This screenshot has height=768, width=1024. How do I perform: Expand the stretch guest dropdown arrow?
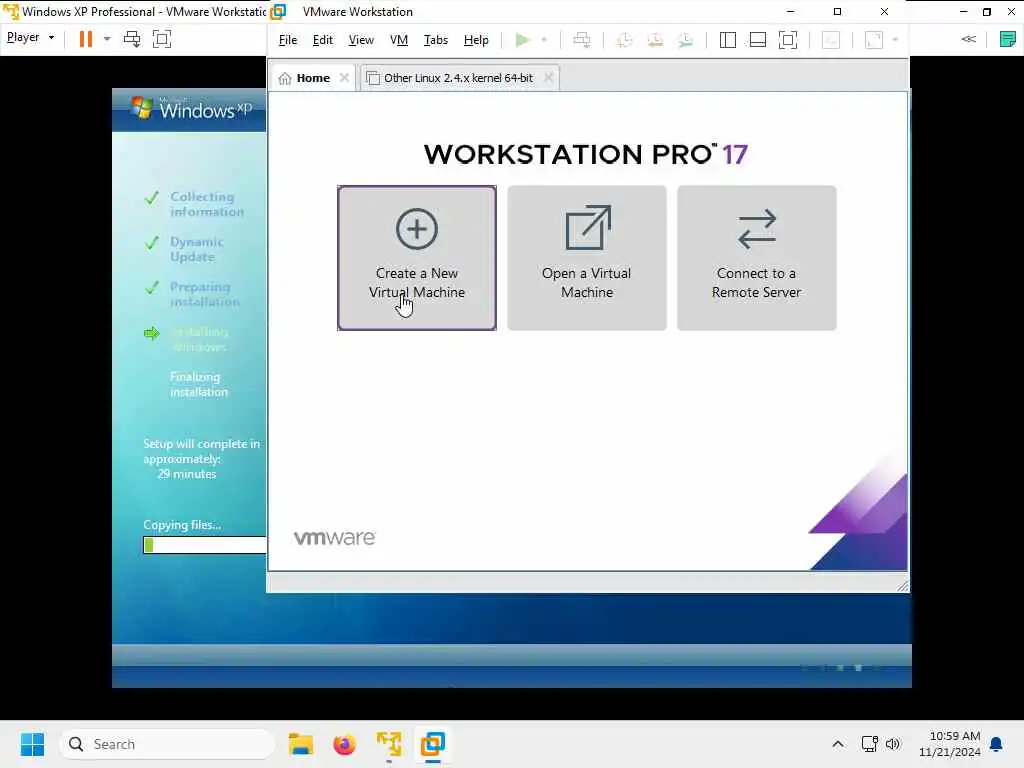click(x=895, y=40)
